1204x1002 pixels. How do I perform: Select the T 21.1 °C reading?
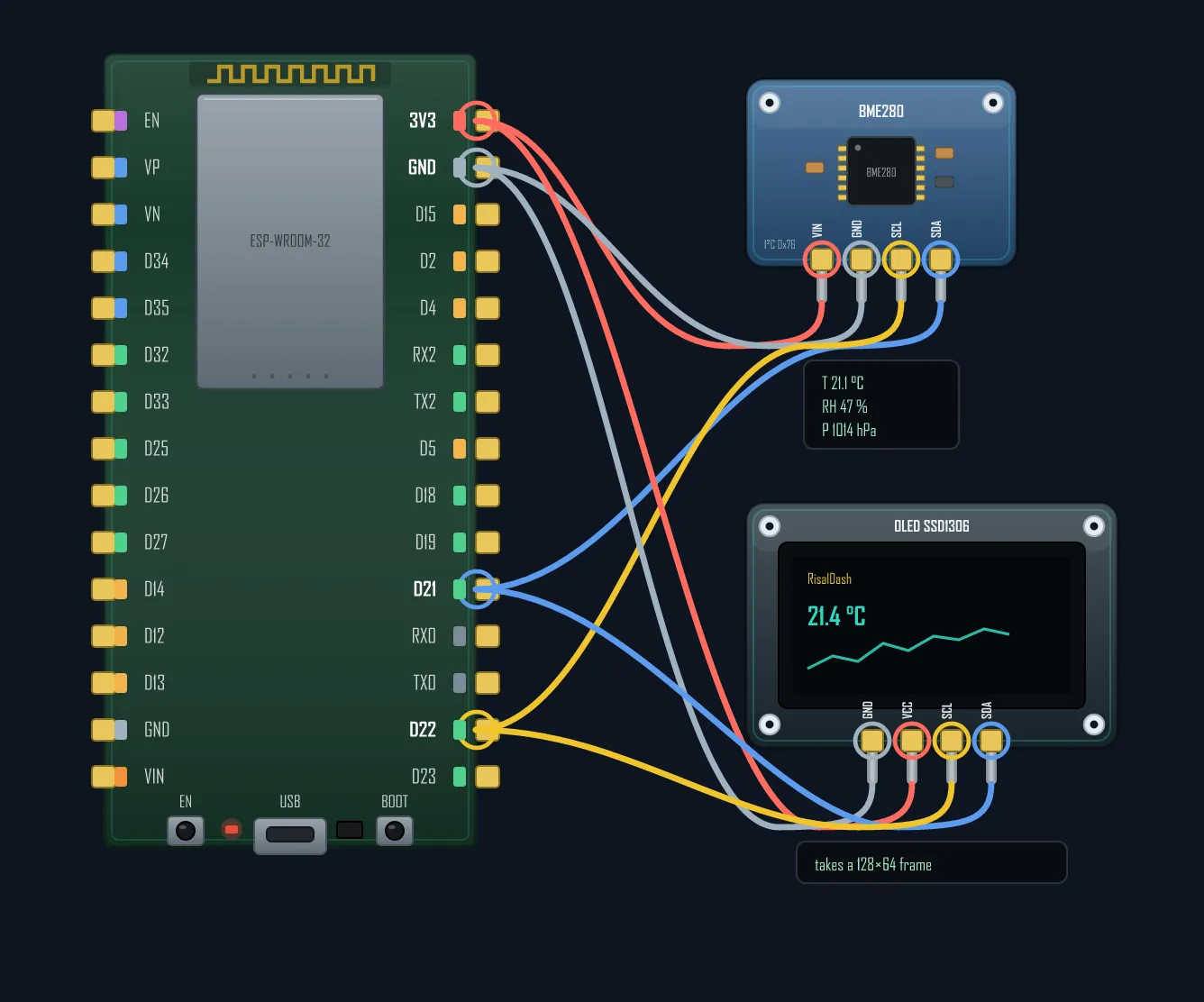843,383
